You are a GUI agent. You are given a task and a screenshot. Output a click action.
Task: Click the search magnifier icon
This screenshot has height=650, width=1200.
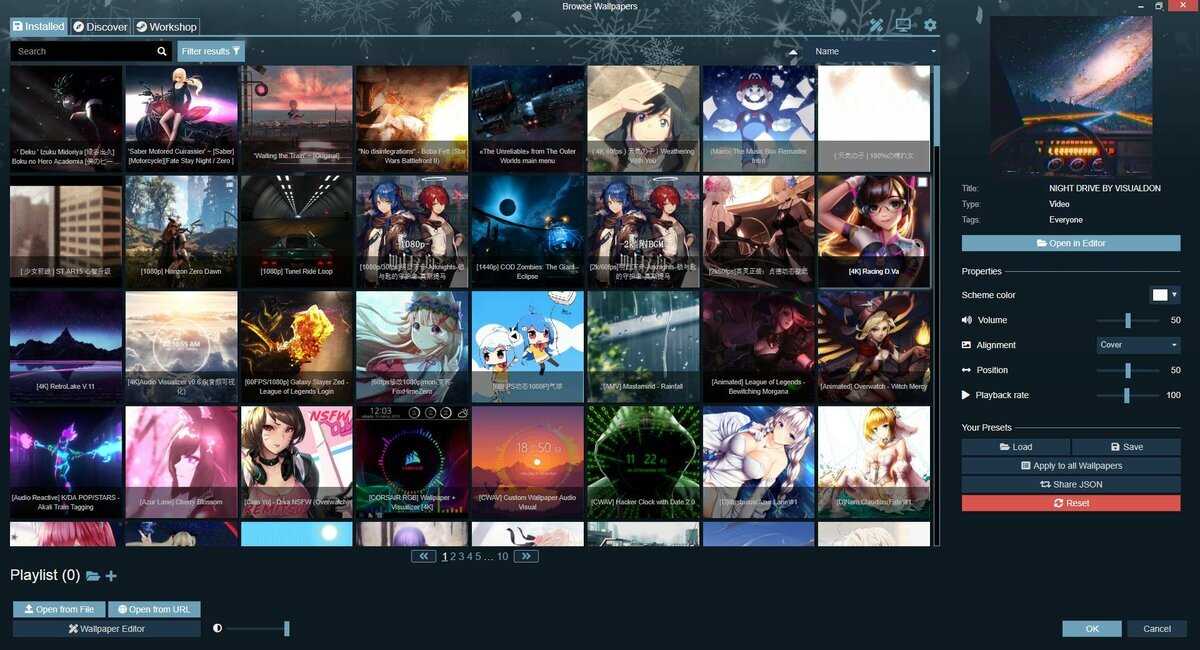tap(162, 51)
